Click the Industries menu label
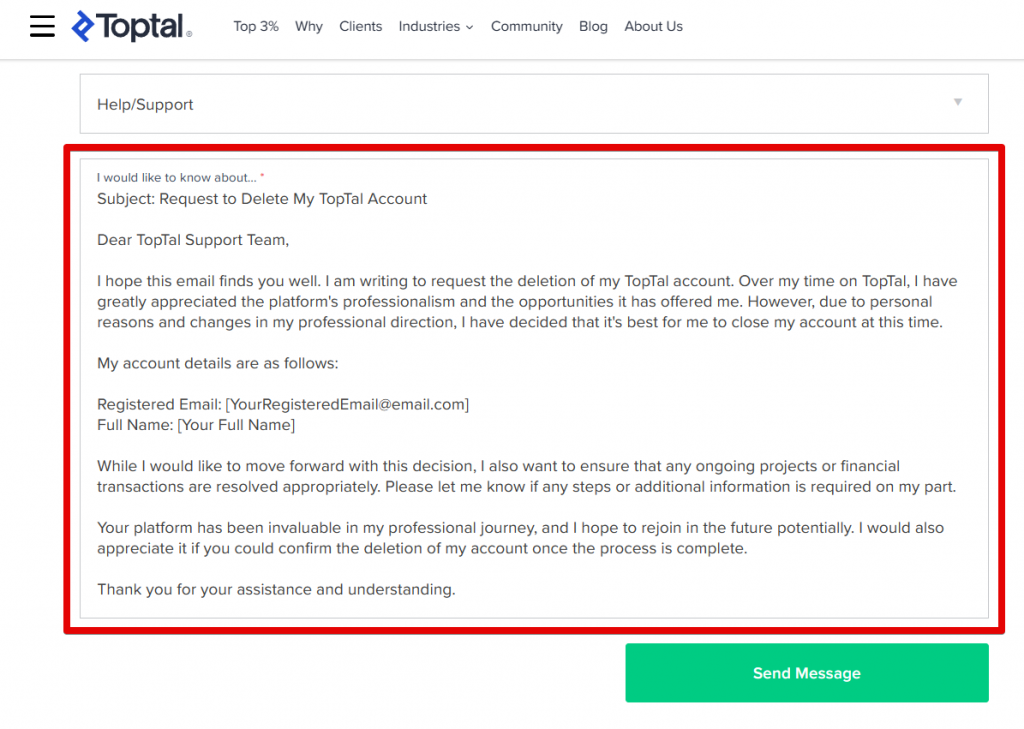This screenshot has width=1024, height=729. click(x=429, y=27)
